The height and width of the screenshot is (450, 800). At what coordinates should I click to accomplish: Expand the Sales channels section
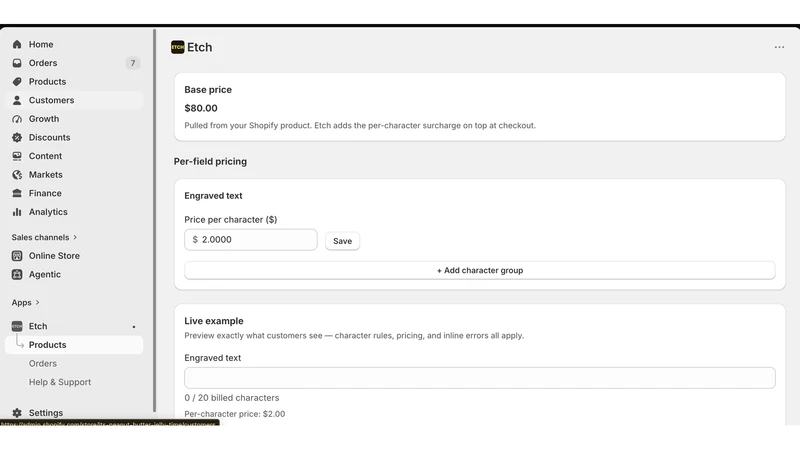(x=44, y=237)
